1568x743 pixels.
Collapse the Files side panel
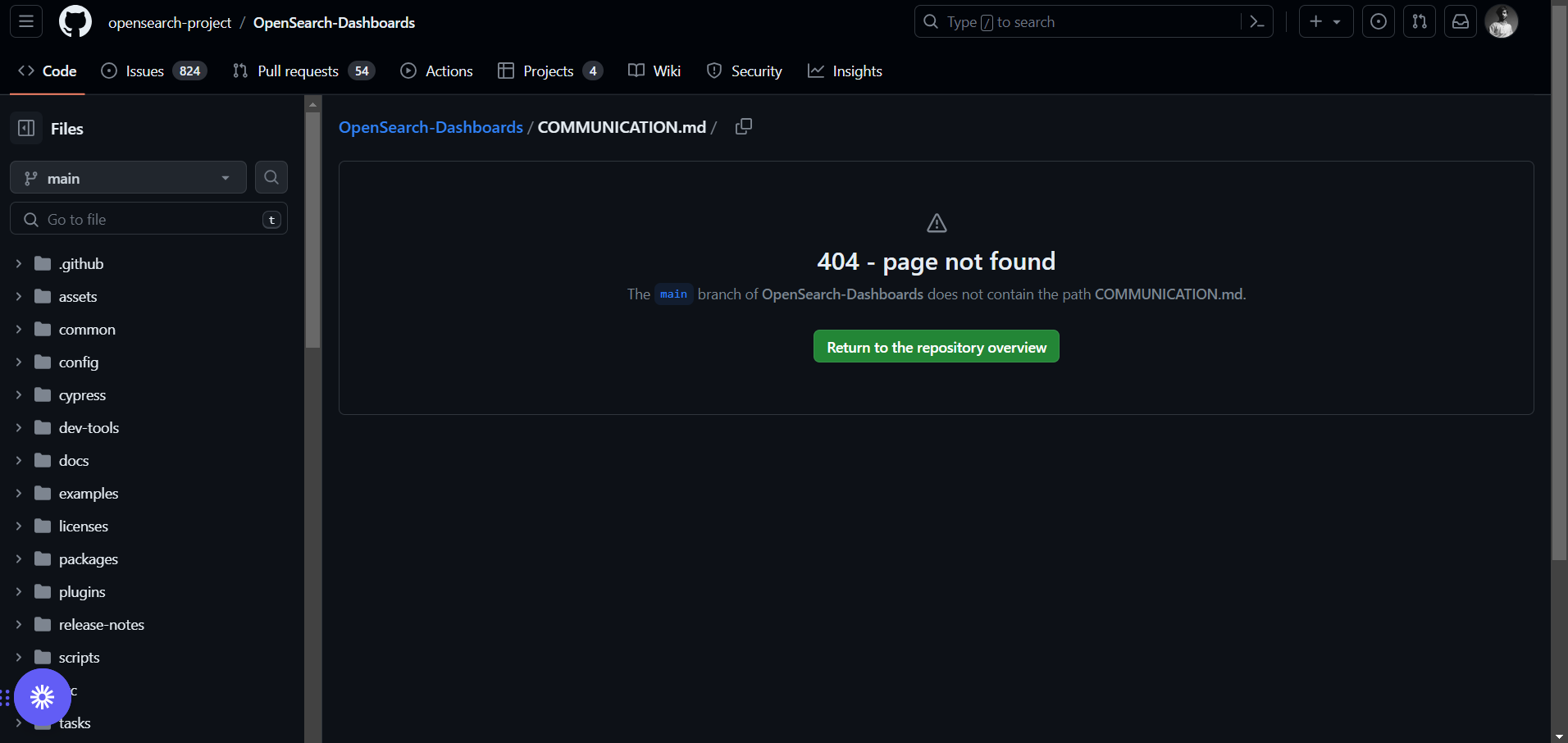click(x=25, y=128)
